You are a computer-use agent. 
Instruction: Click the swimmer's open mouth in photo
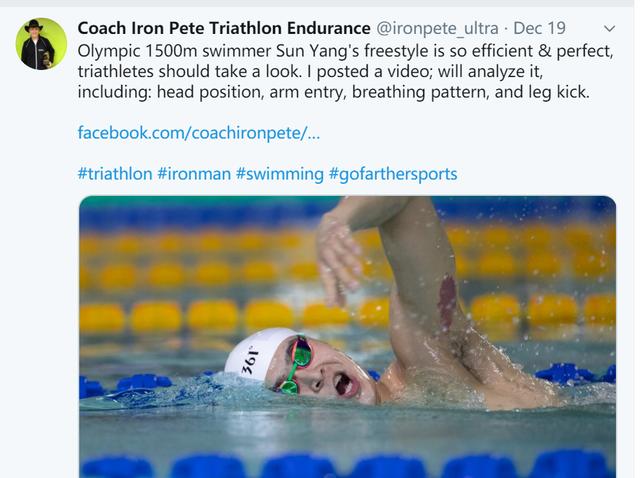click(344, 385)
